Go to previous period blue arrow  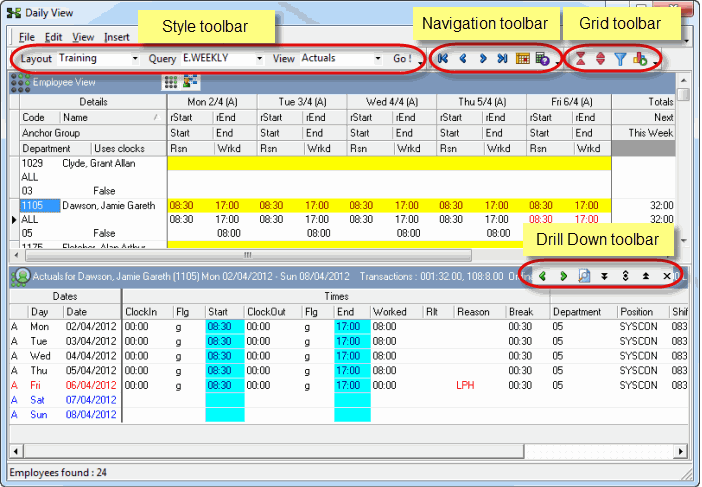pyautogui.click(x=463, y=58)
